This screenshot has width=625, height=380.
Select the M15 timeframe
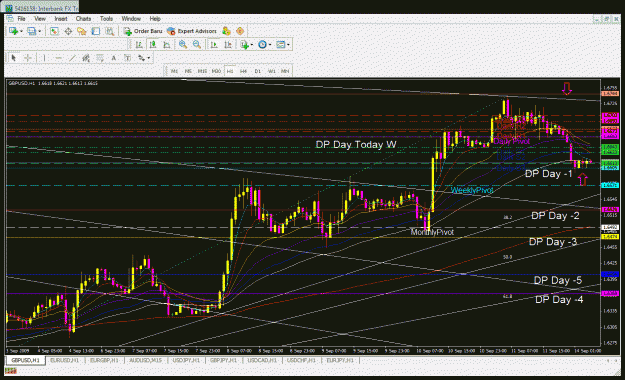click(202, 71)
